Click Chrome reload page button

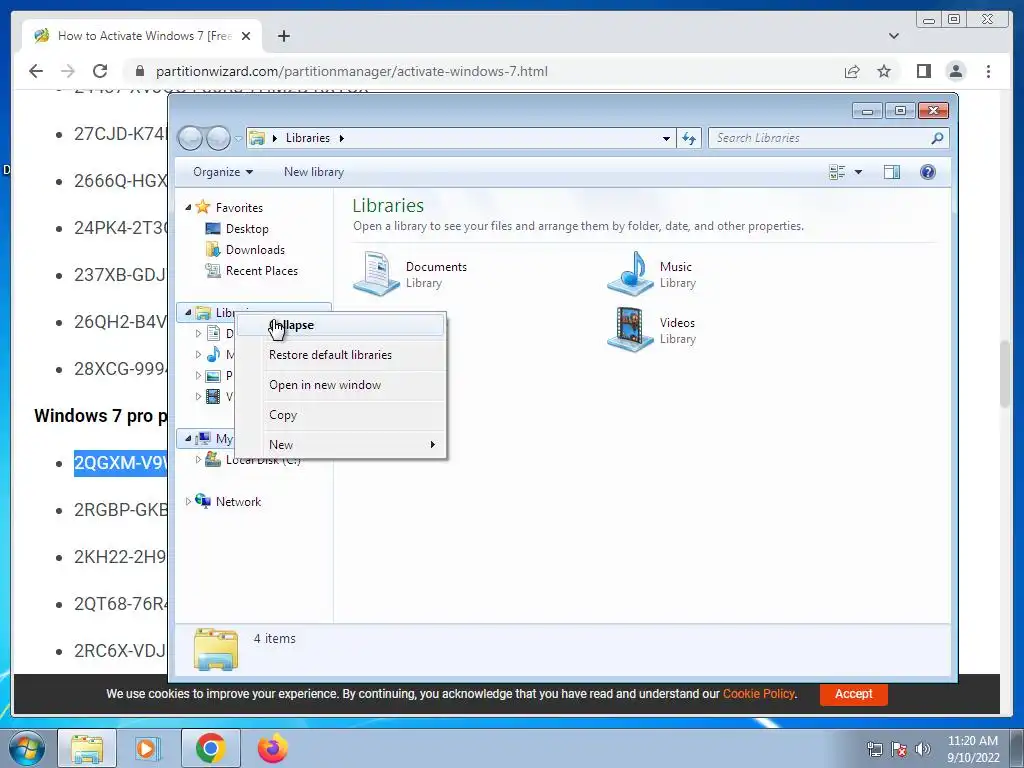pos(100,71)
